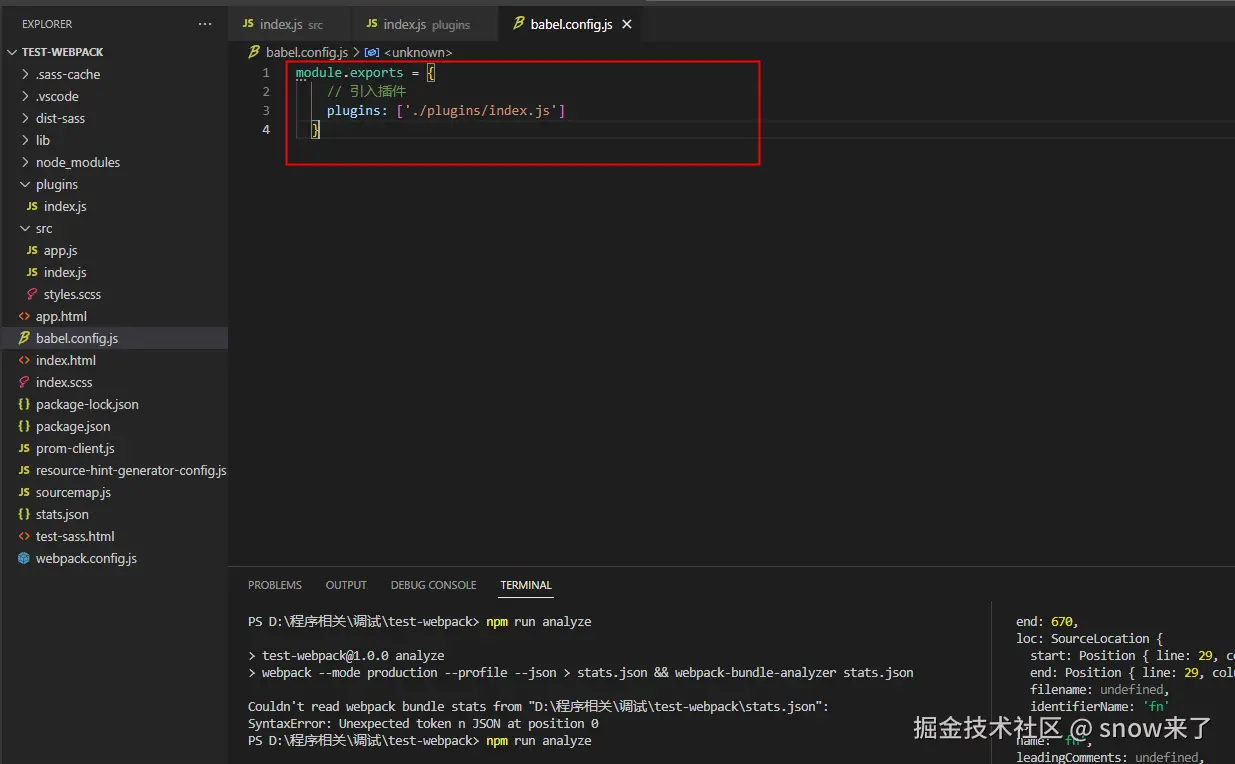Click the SyntaxError message in terminal
1235x764 pixels.
423,723
